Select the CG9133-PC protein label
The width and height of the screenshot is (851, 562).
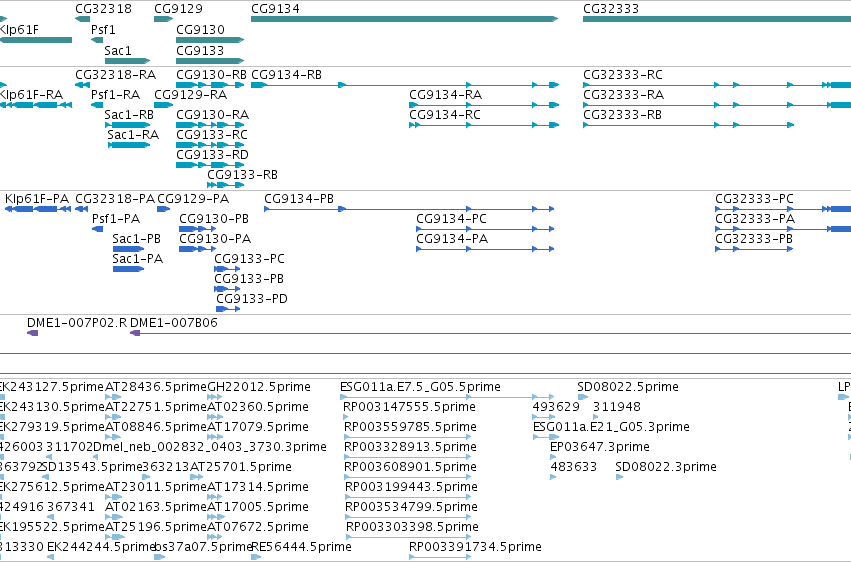(x=250, y=259)
